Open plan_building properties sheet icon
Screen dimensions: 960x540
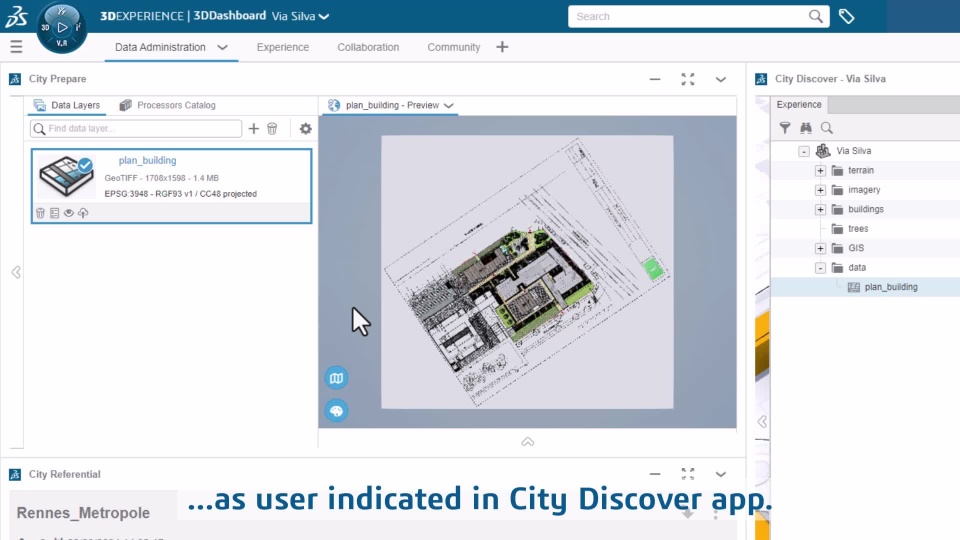pyautogui.click(x=54, y=213)
